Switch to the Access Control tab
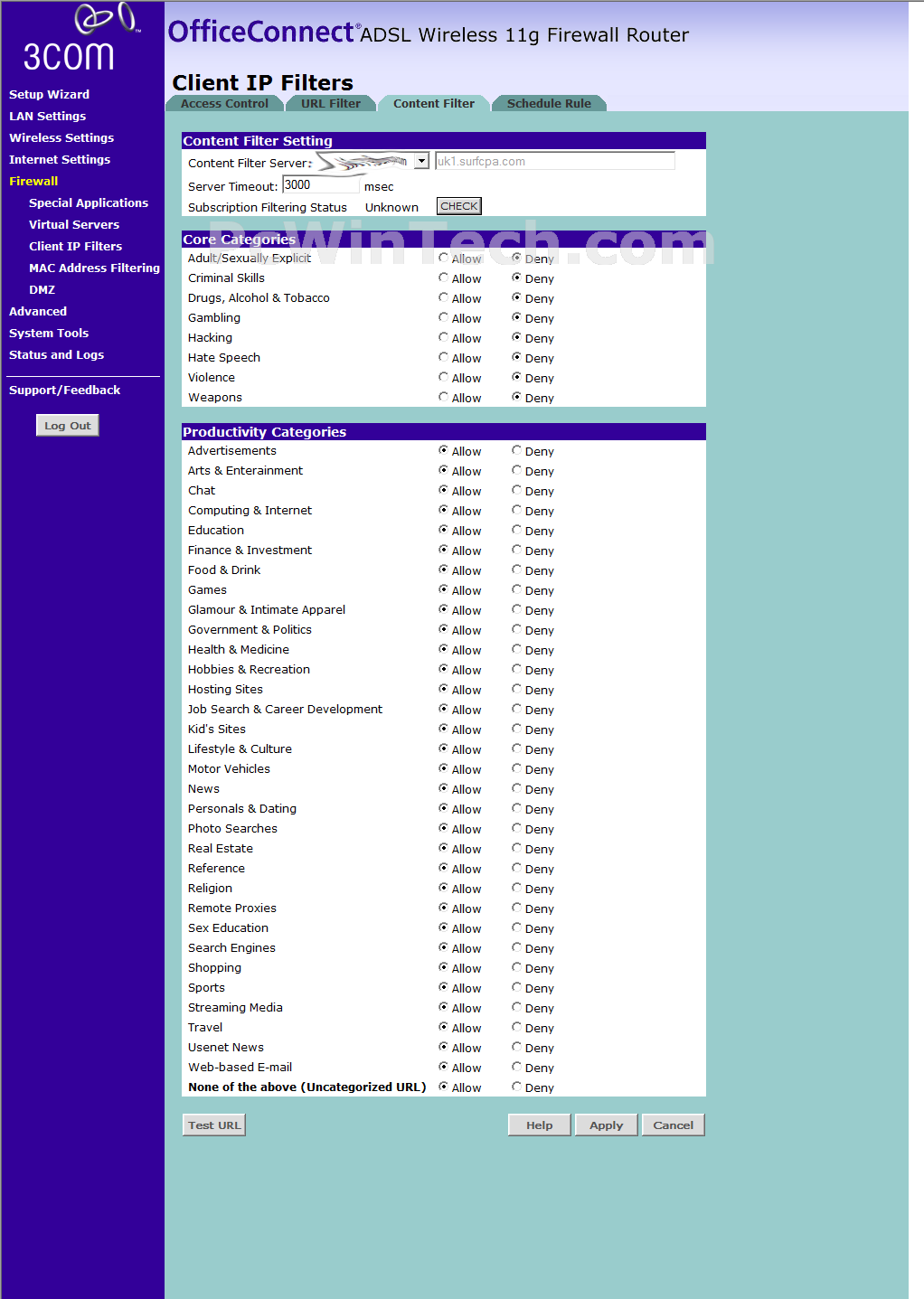The height and width of the screenshot is (1299, 924). (x=224, y=104)
